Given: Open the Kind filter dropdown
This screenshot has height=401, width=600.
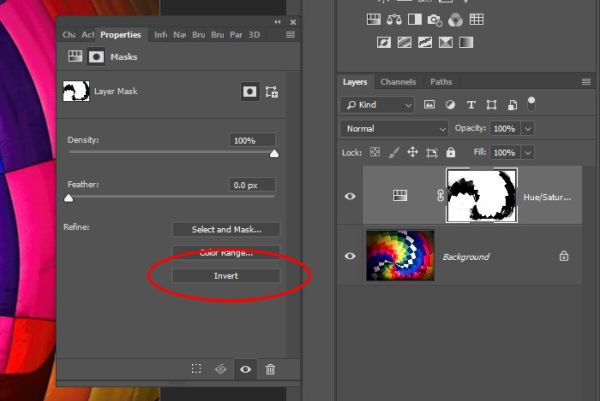Looking at the screenshot, I should point(377,105).
